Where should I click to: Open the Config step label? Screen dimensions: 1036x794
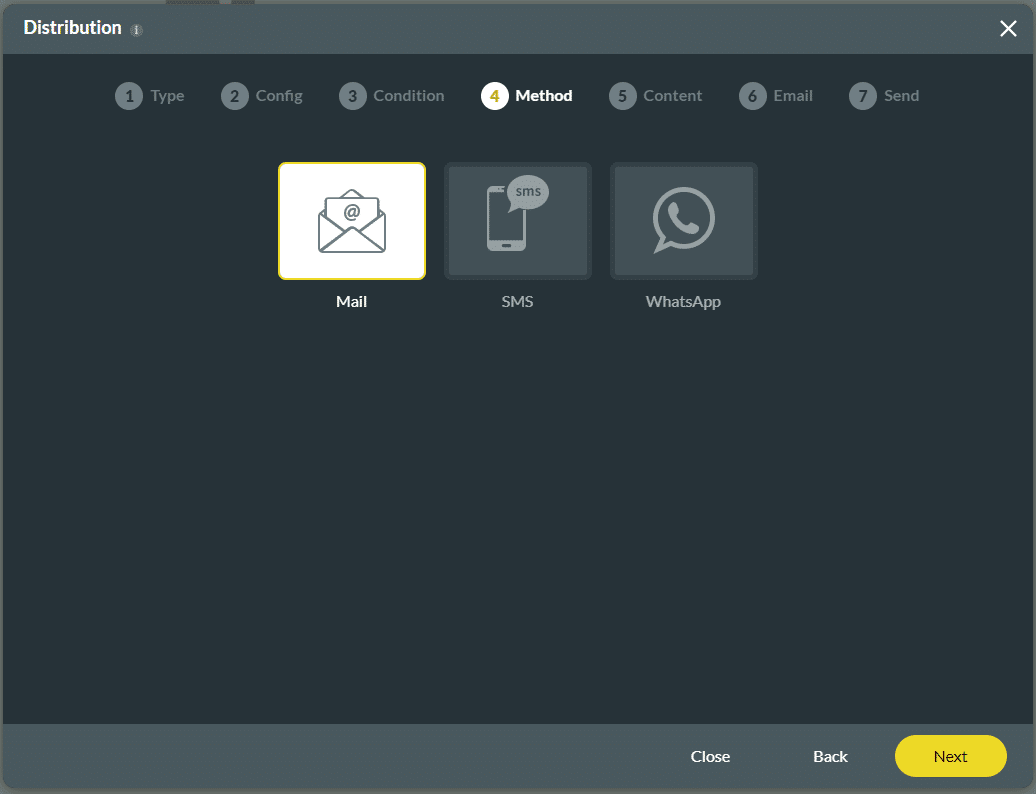(x=279, y=96)
